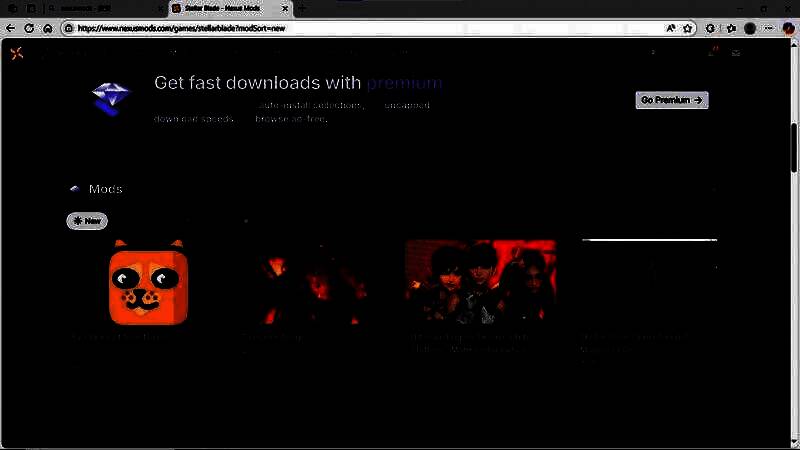Click the premium diamond icon
800x450 pixels.
110,98
